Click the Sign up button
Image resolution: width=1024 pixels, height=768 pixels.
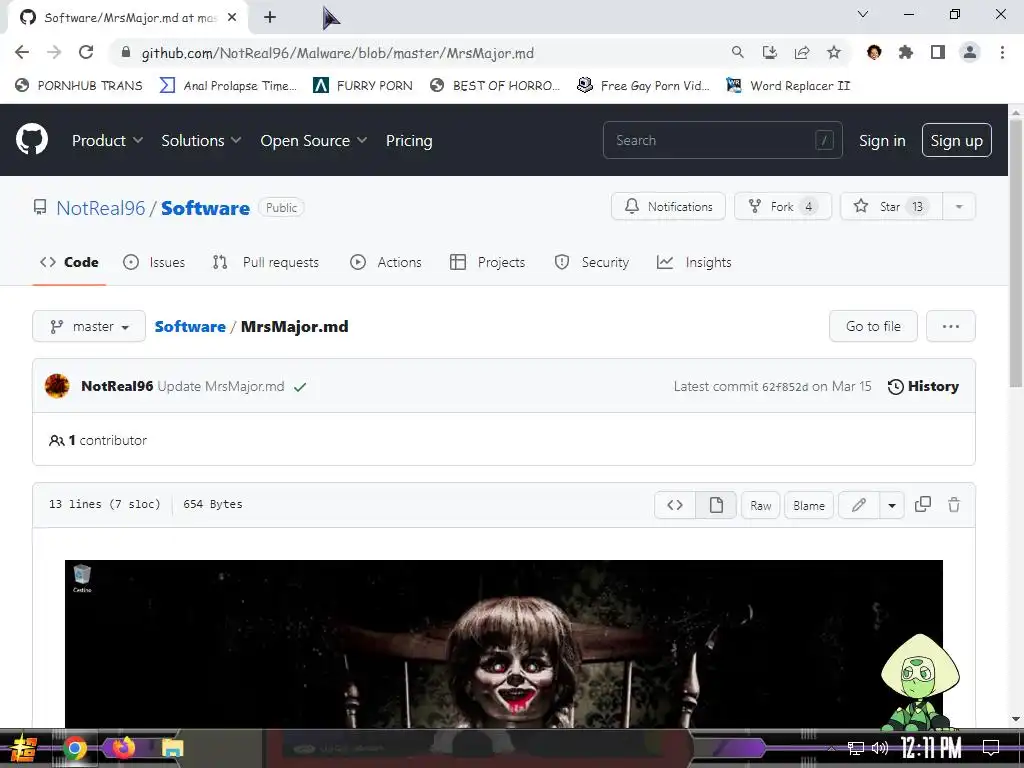tap(956, 140)
